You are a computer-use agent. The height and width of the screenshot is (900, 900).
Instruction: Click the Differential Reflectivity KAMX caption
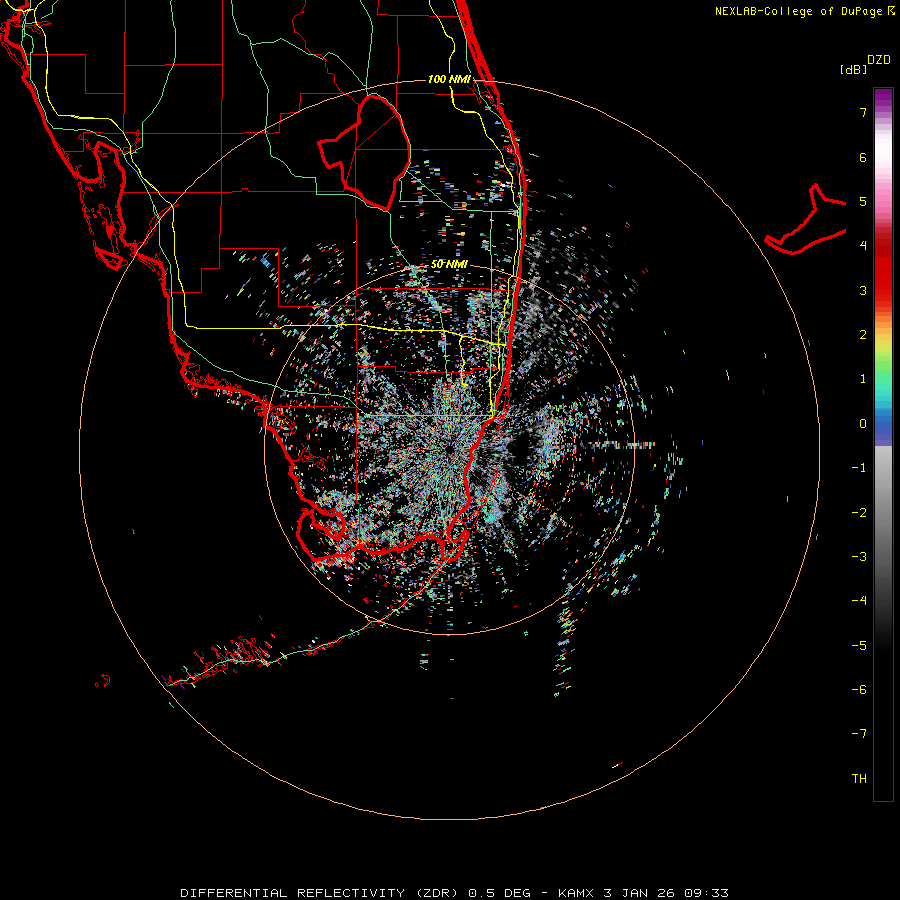455,893
